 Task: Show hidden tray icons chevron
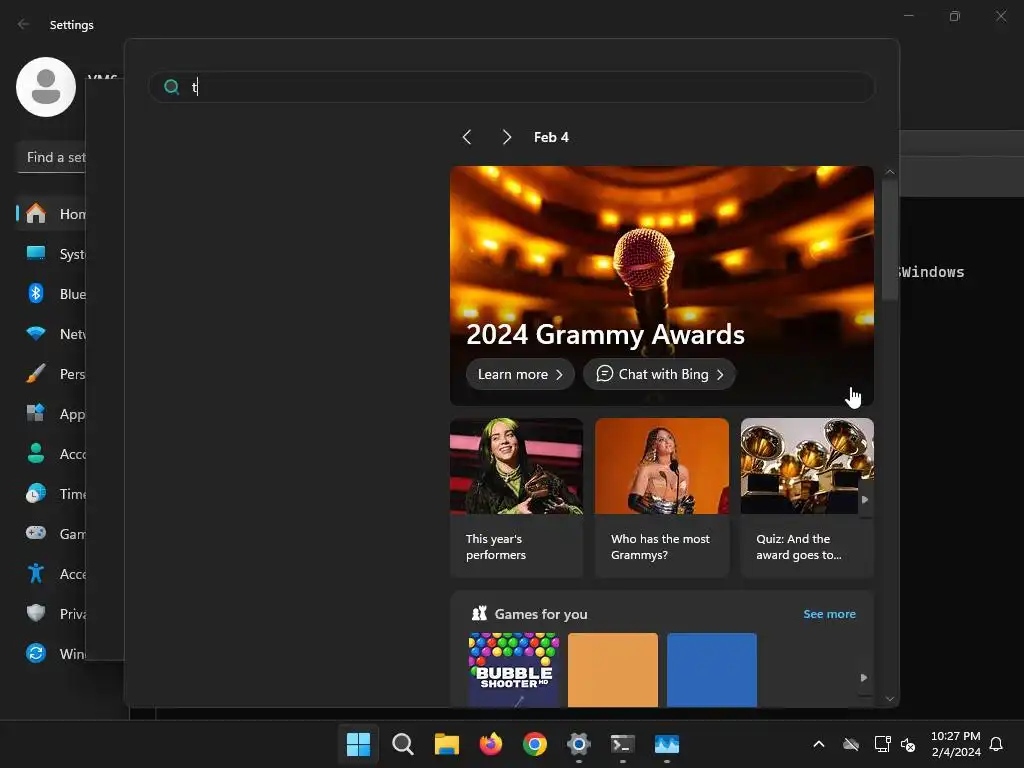click(818, 744)
